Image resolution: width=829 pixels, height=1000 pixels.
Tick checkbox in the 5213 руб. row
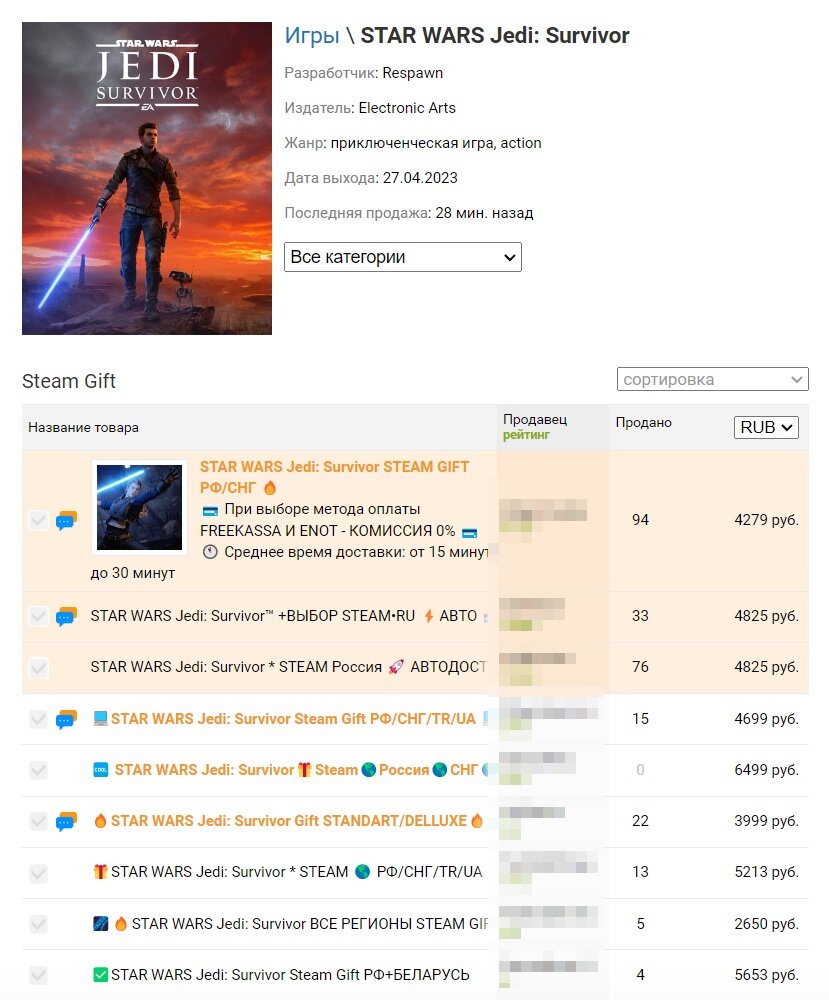click(38, 872)
